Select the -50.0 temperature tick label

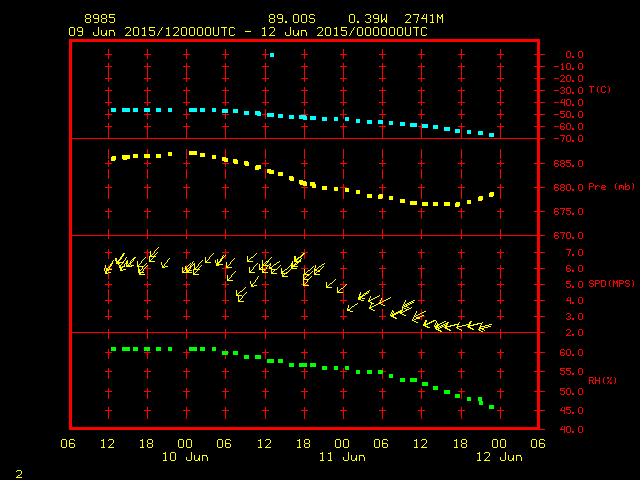point(569,115)
